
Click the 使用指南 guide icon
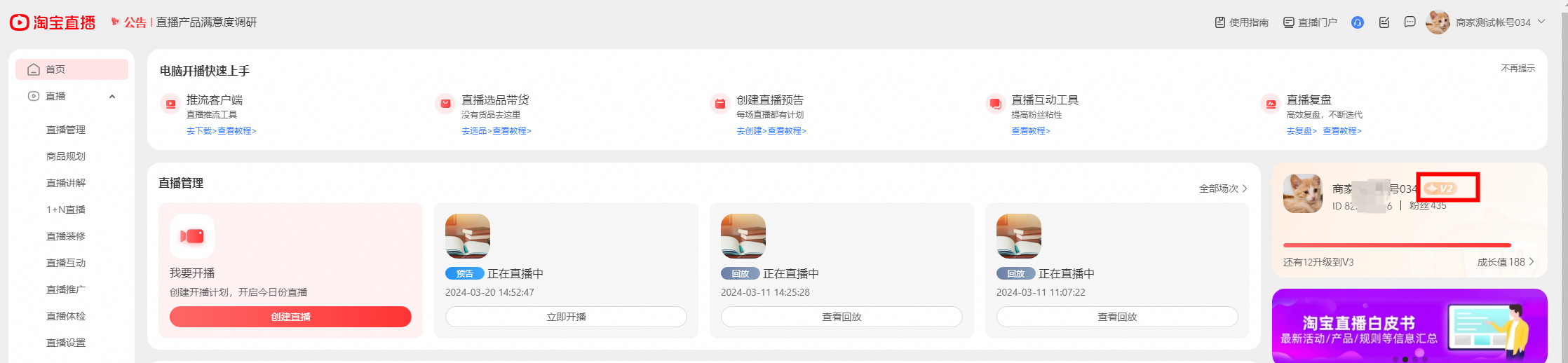(1219, 22)
